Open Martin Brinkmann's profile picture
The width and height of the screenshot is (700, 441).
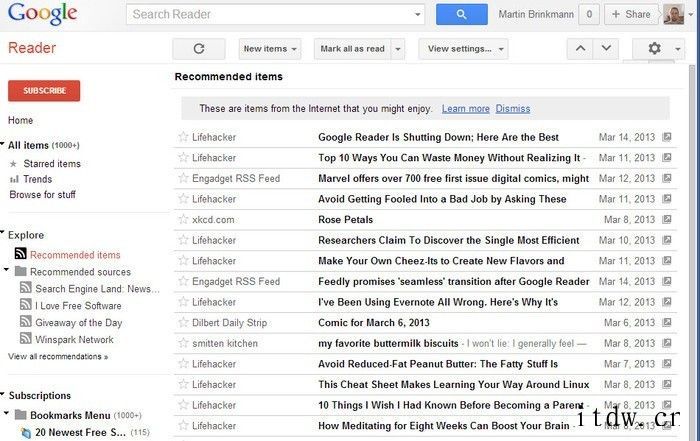point(674,14)
